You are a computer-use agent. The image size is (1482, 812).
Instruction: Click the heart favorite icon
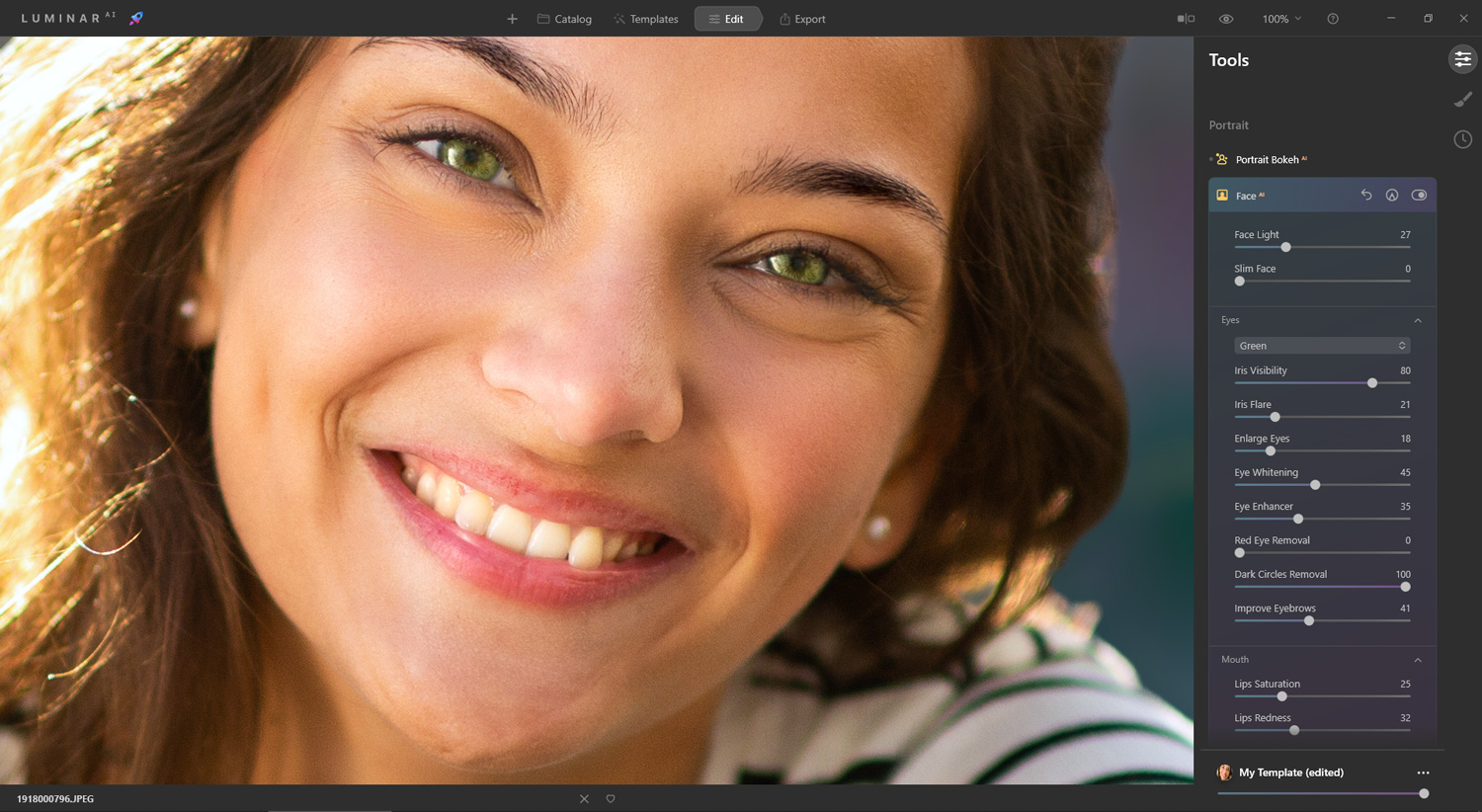coord(611,799)
